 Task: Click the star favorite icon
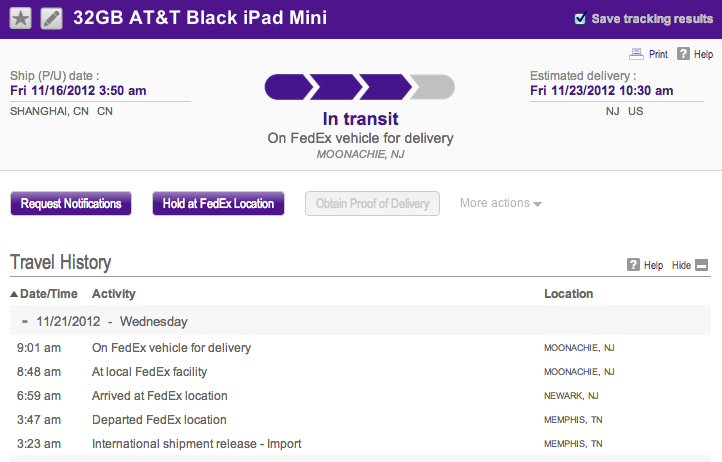point(21,18)
